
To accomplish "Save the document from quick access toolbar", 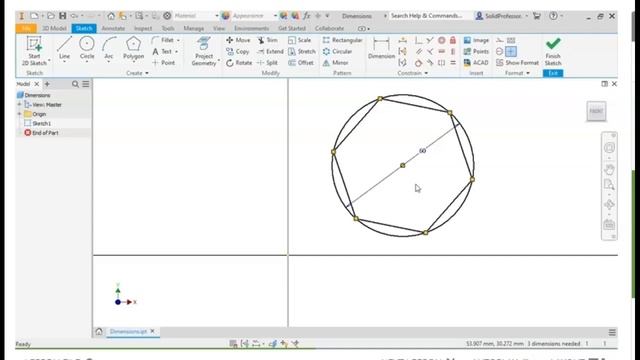I will pyautogui.click(x=62, y=16).
